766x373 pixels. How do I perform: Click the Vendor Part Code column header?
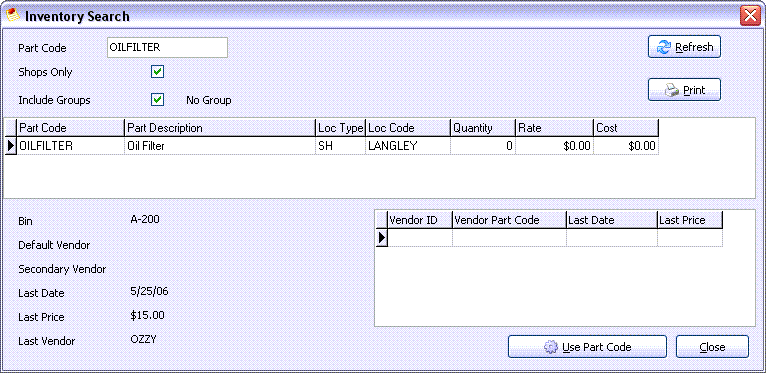tap(510, 220)
